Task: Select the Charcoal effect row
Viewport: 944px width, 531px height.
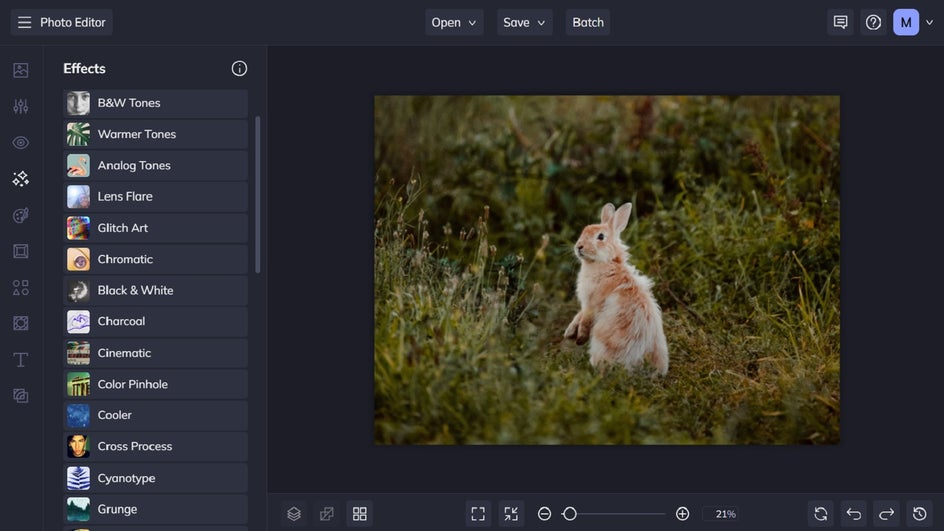Action: click(x=155, y=321)
